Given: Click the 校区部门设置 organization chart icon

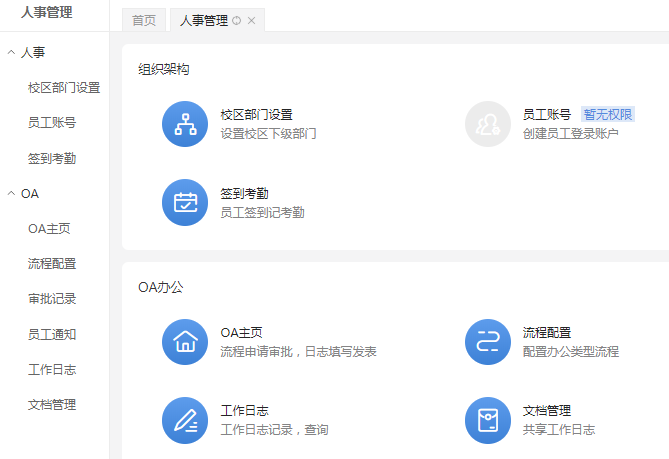Looking at the screenshot, I should coord(185,124).
